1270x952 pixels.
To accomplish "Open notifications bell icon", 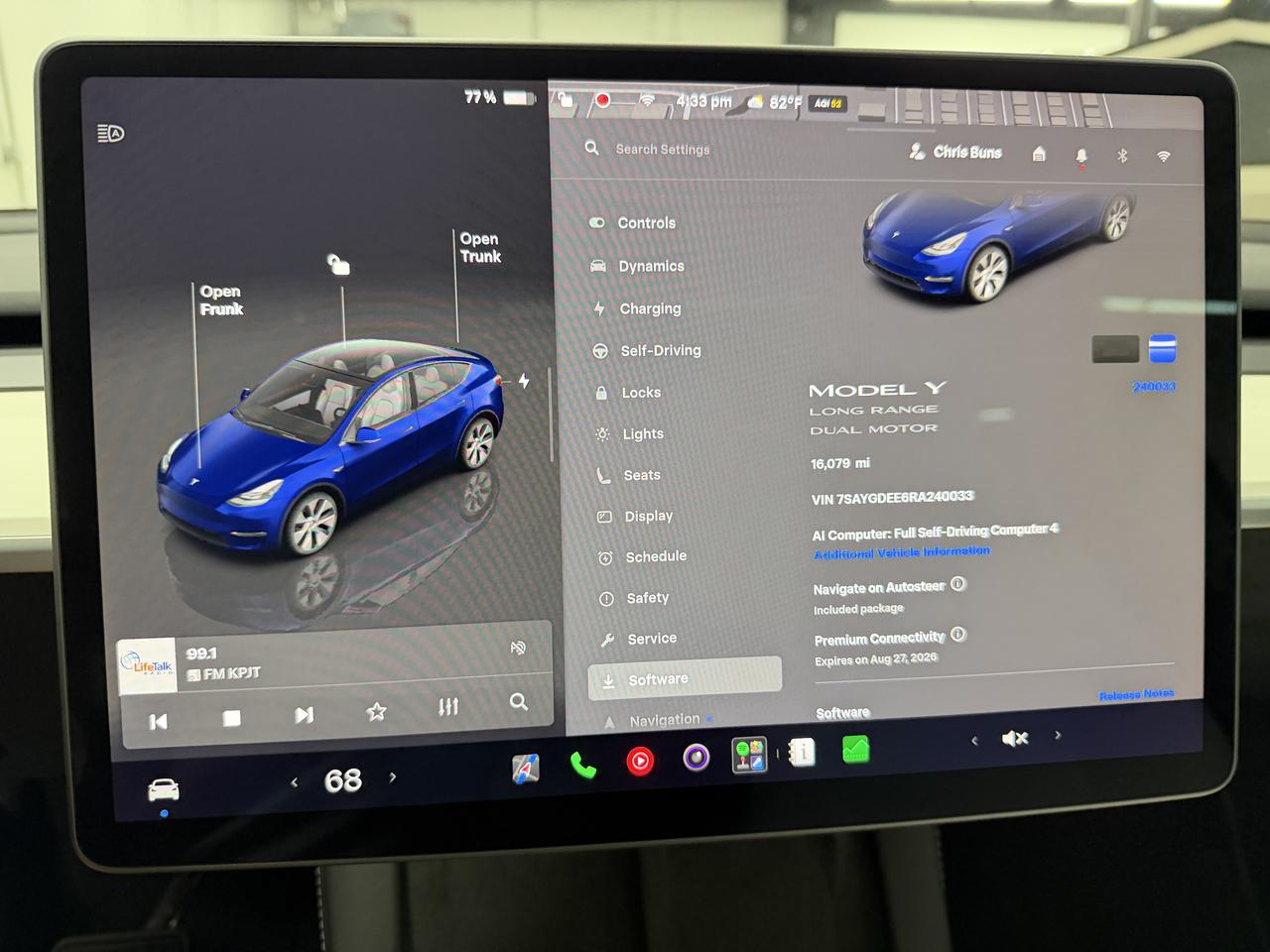I will (1081, 156).
